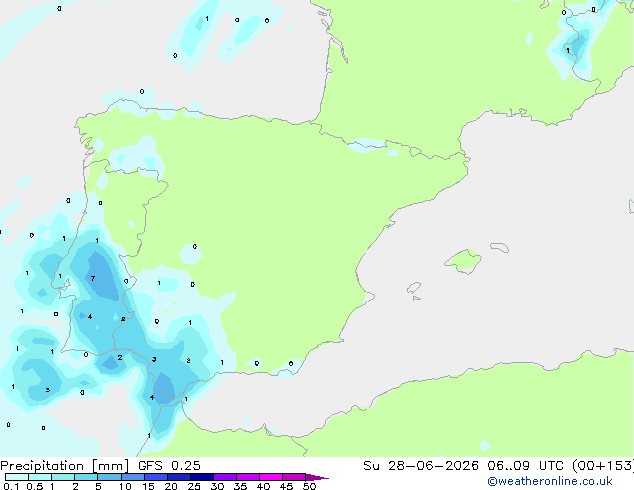Choose the 15–20 mm legend swatch
This screenshot has width=634, height=490.
155,477
